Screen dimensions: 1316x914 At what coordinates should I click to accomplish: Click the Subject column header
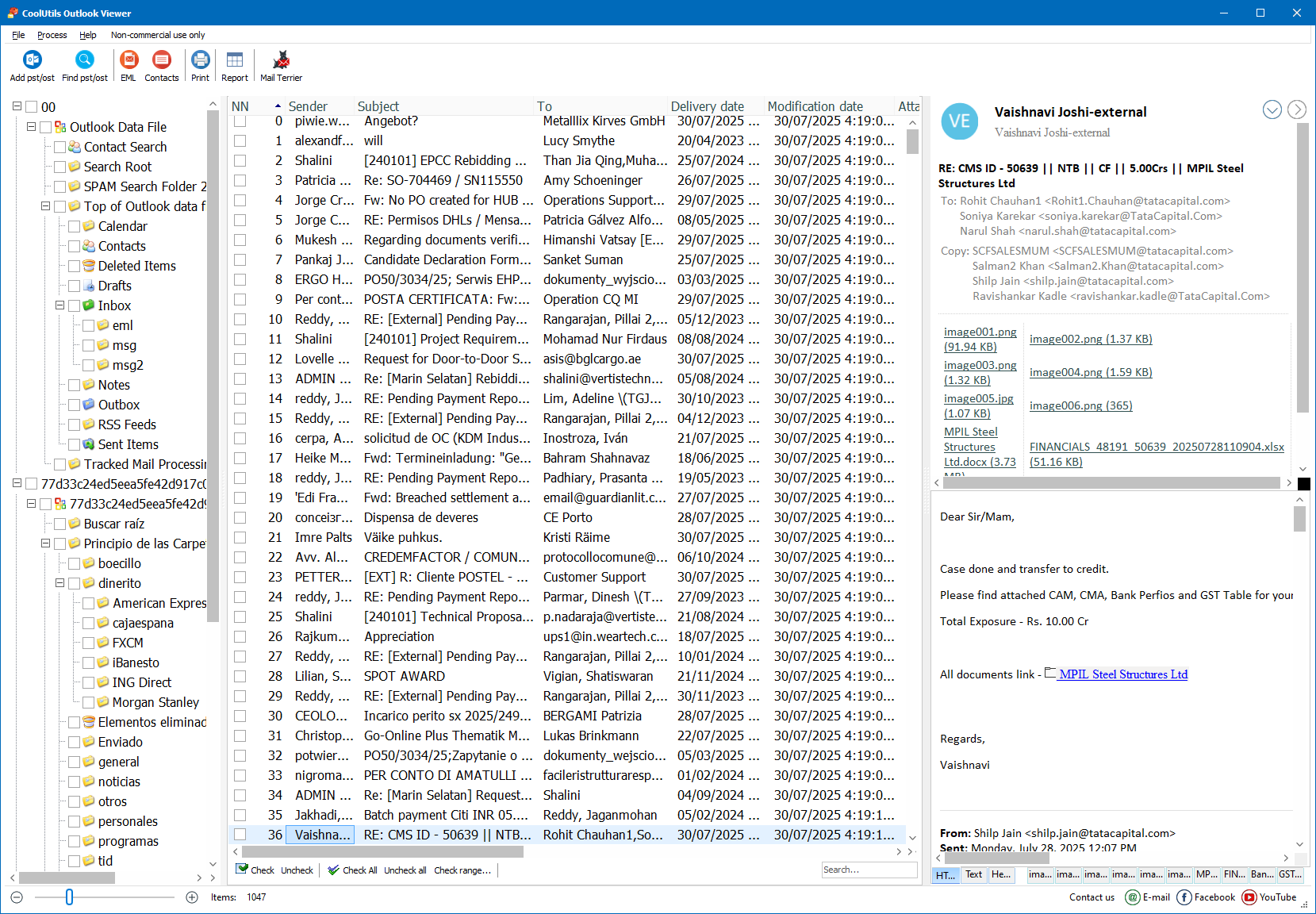coord(444,106)
